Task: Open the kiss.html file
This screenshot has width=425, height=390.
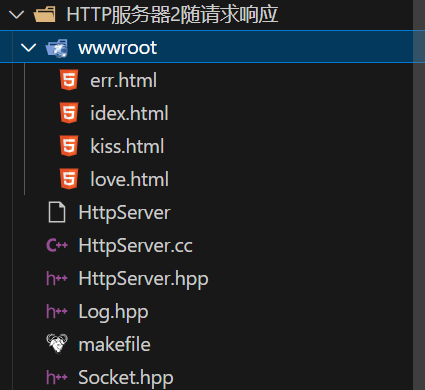Action: point(127,146)
